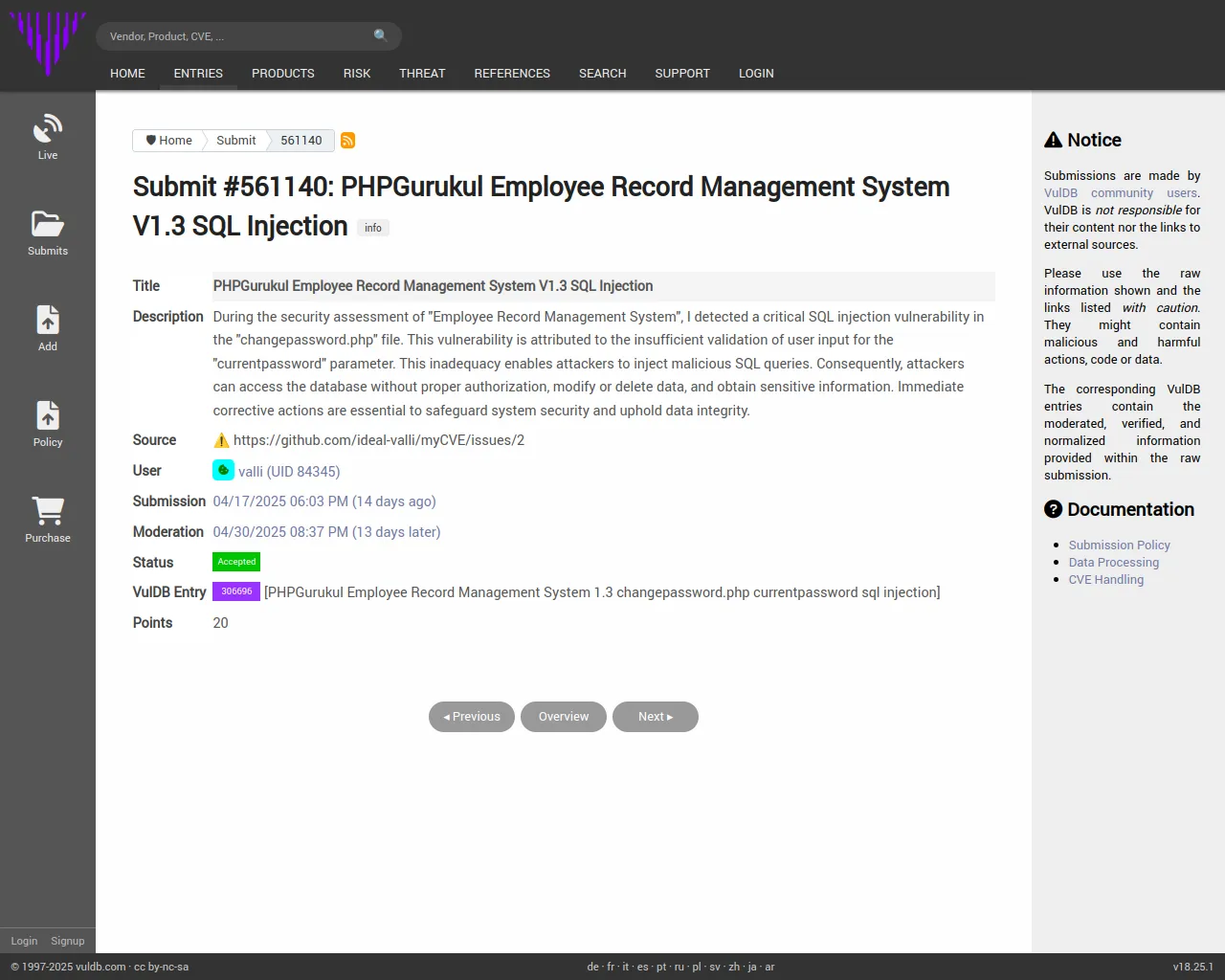Click the v18.25.1 version text
Viewport: 1225px width, 980px height.
coord(1192,967)
